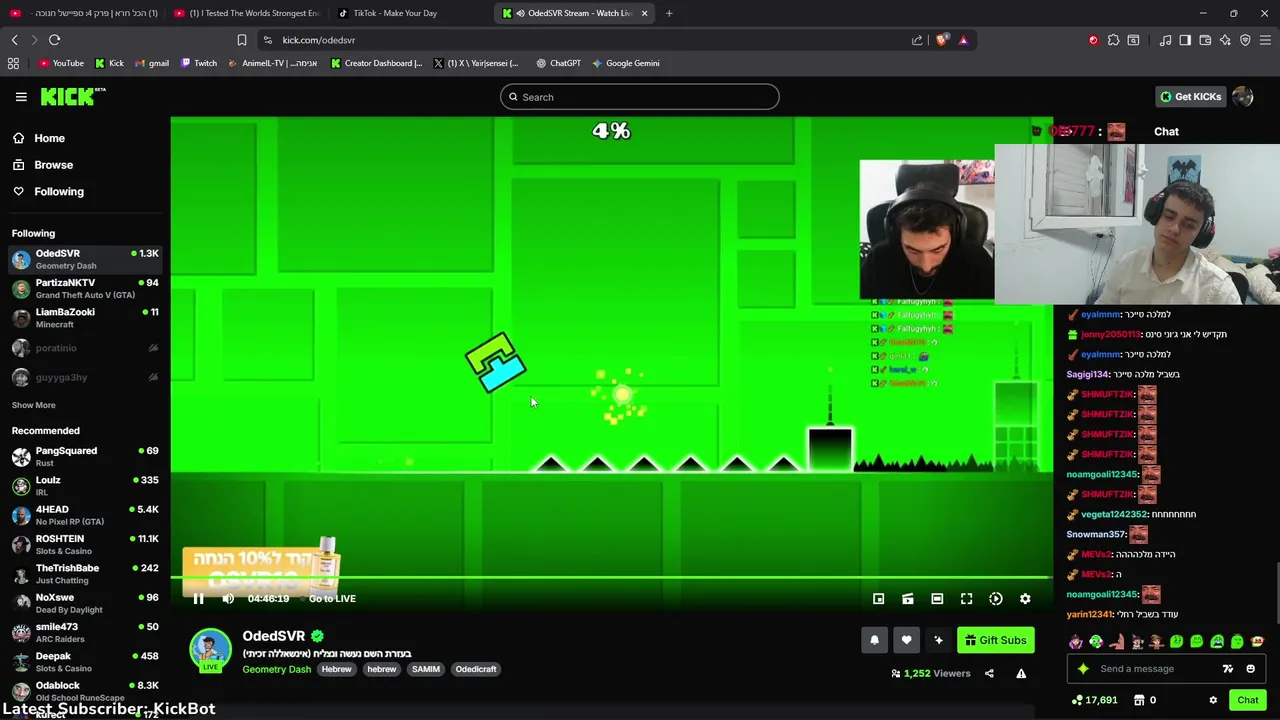The width and height of the screenshot is (1280, 720).
Task: Open TheTrishBabe recommended channel
Action: coord(85,574)
